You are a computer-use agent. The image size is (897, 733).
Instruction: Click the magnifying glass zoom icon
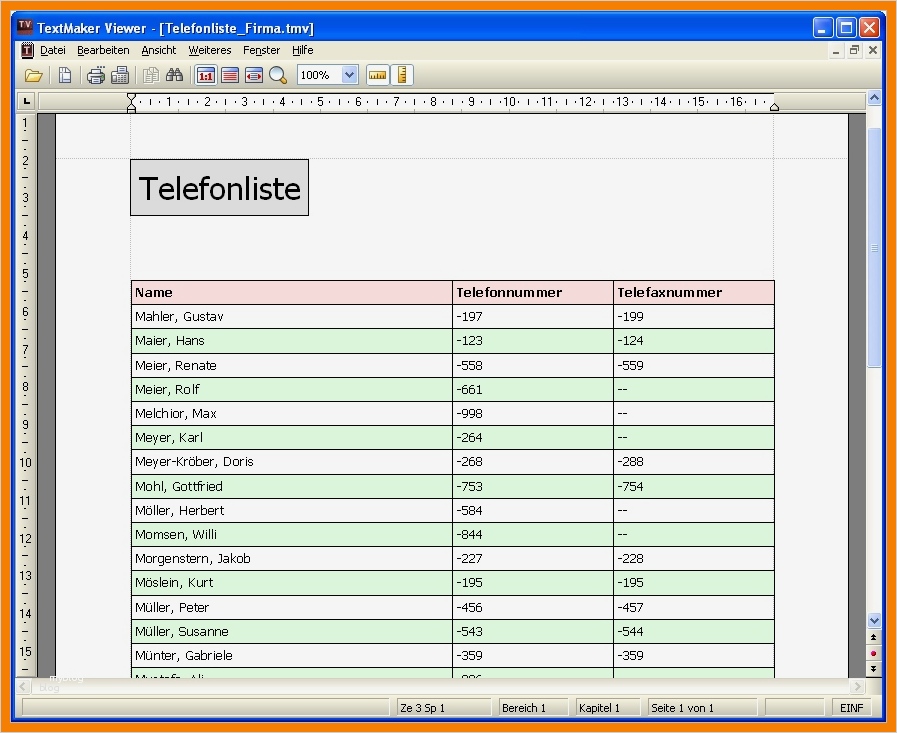tap(278, 75)
